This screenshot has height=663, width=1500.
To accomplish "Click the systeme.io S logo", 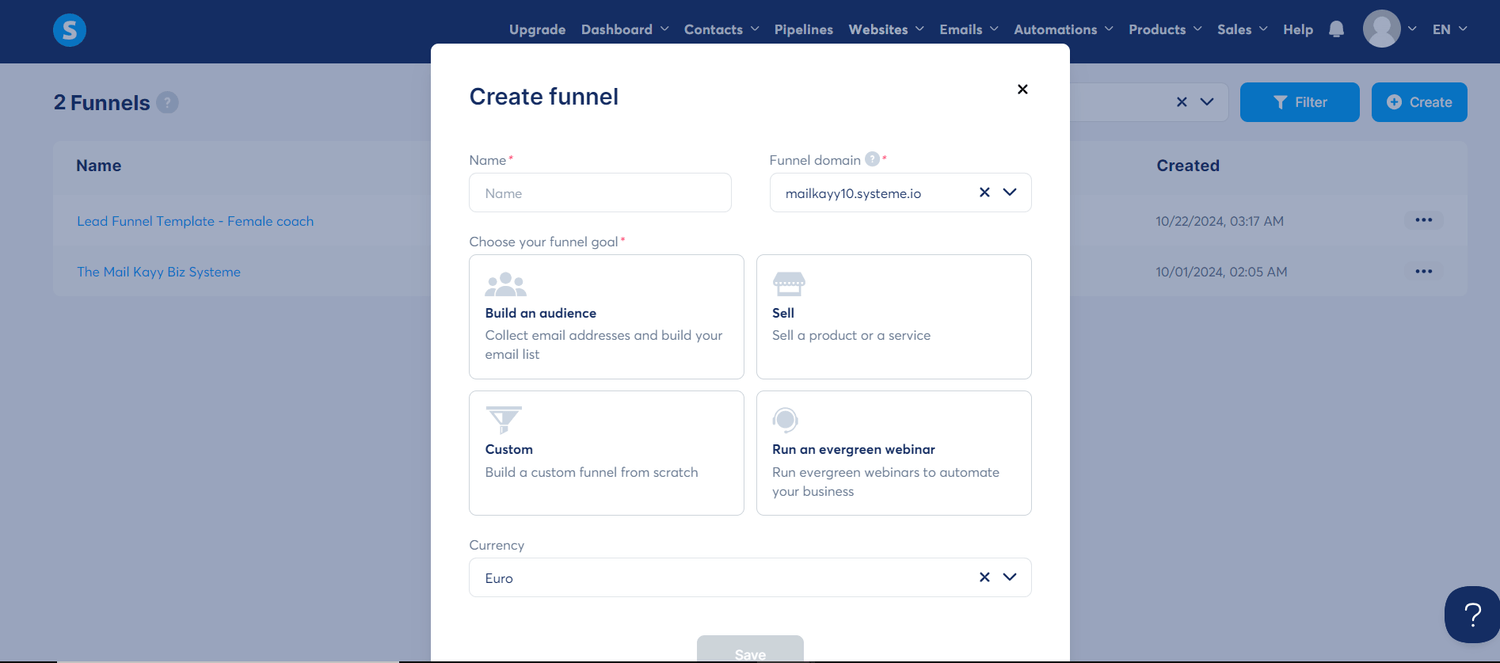I will click(x=70, y=30).
